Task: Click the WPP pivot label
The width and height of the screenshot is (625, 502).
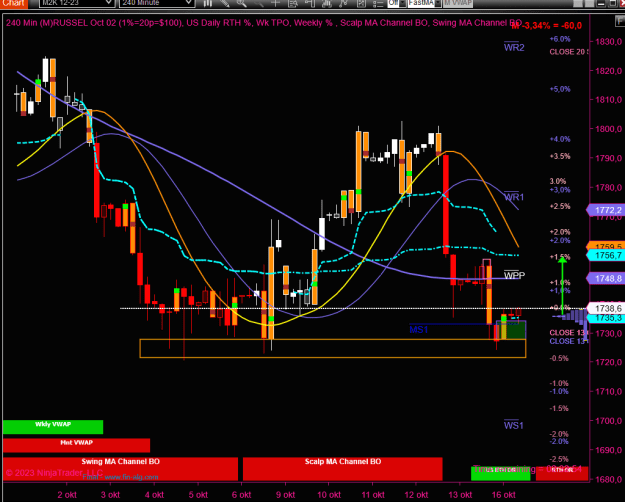Action: point(514,275)
